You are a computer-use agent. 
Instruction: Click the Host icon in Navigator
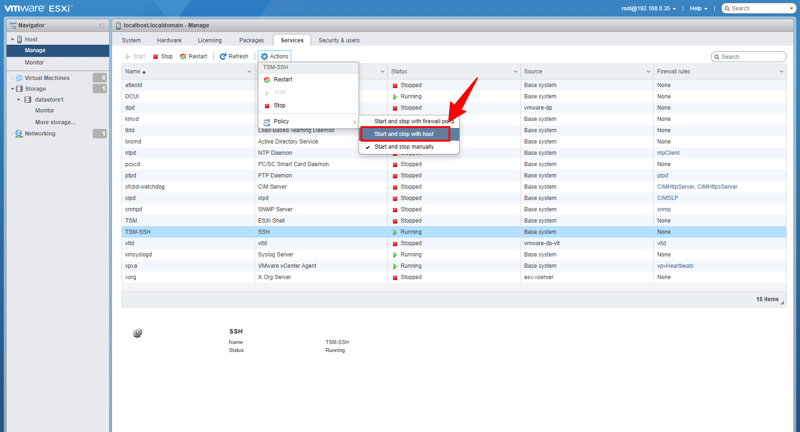pyautogui.click(x=20, y=39)
